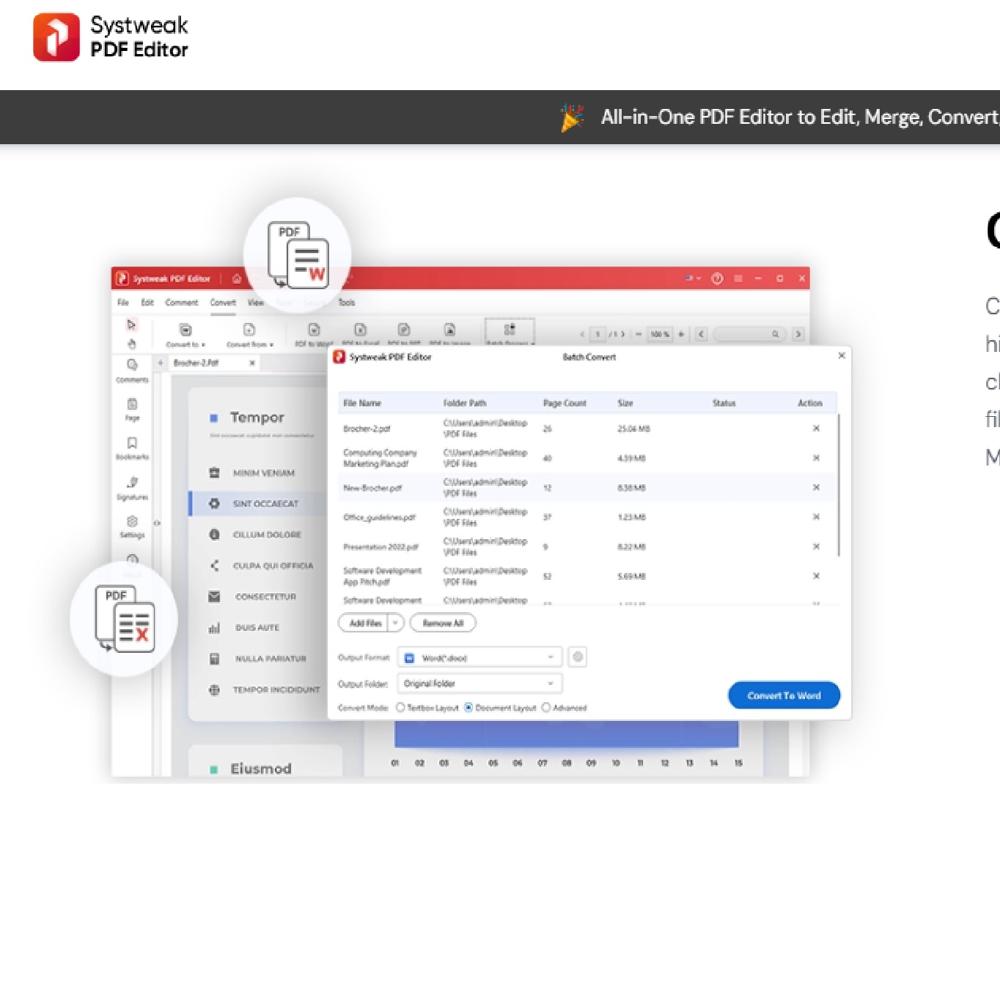Open the Tools menu
Viewport: 1000px width, 1000px height.
pyautogui.click(x=346, y=302)
